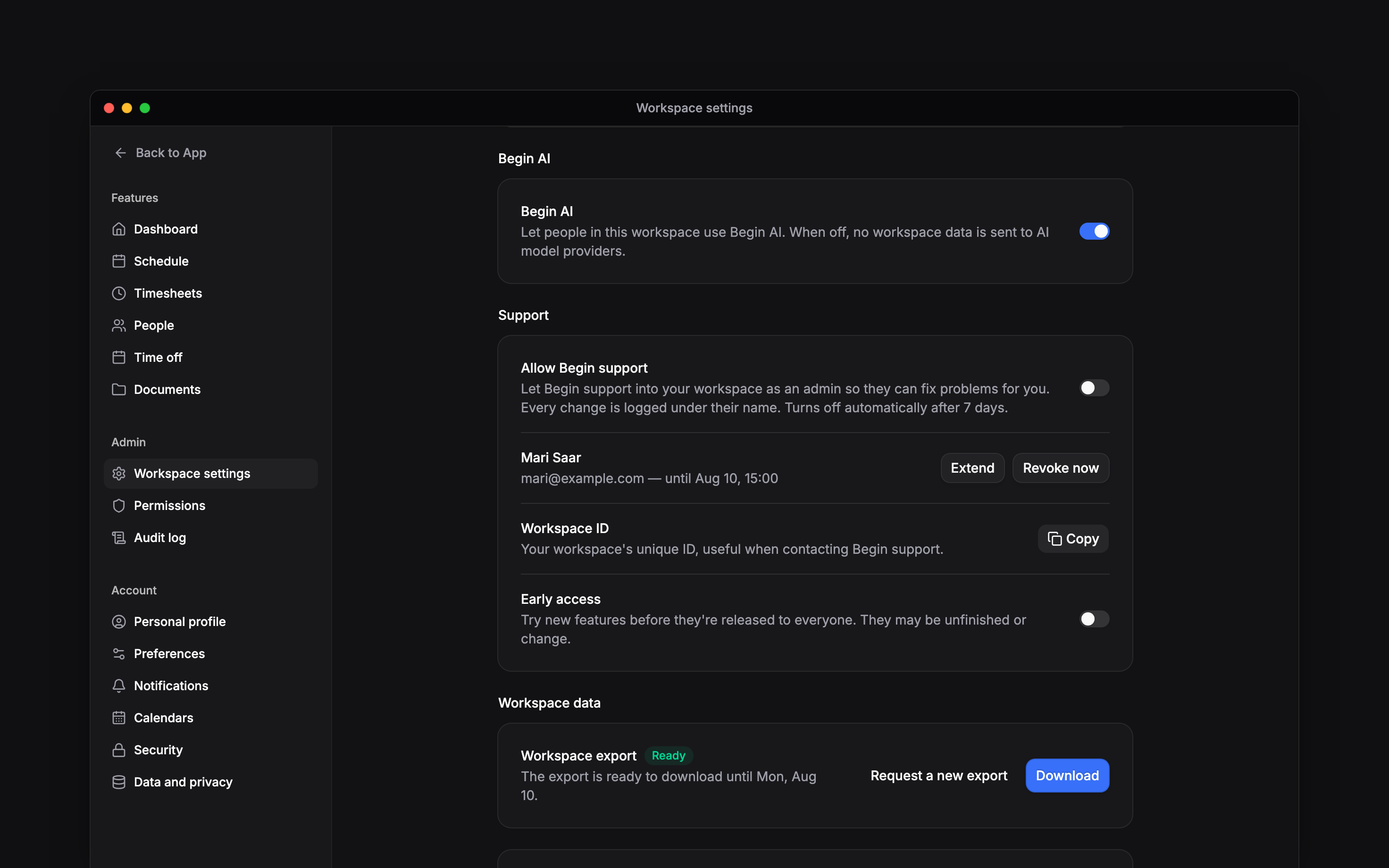Click the Data and privacy database icon

tap(119, 783)
